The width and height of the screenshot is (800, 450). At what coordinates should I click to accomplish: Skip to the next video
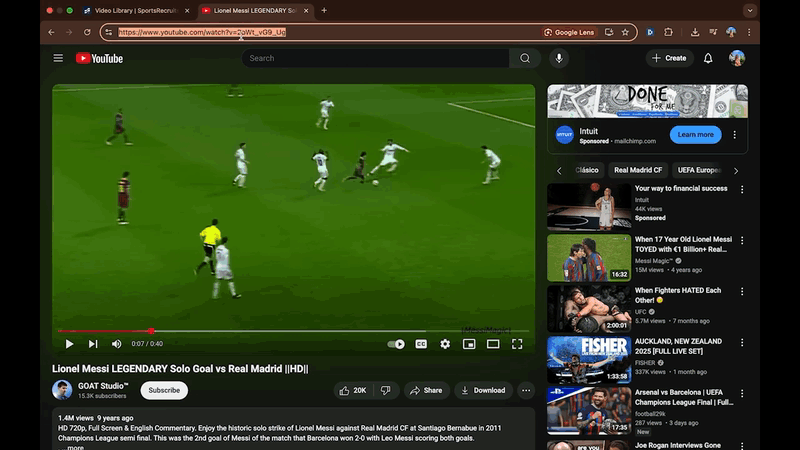click(93, 344)
